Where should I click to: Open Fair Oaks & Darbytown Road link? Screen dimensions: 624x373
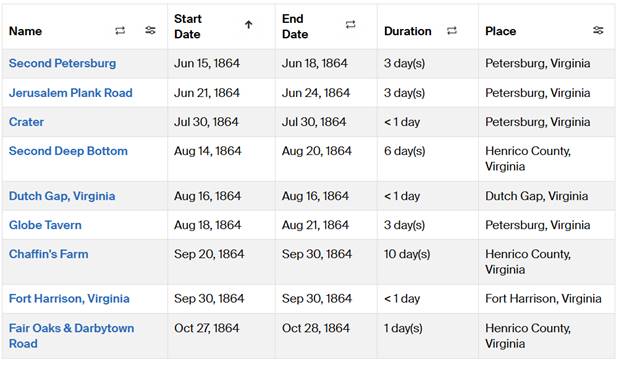[x=72, y=336]
